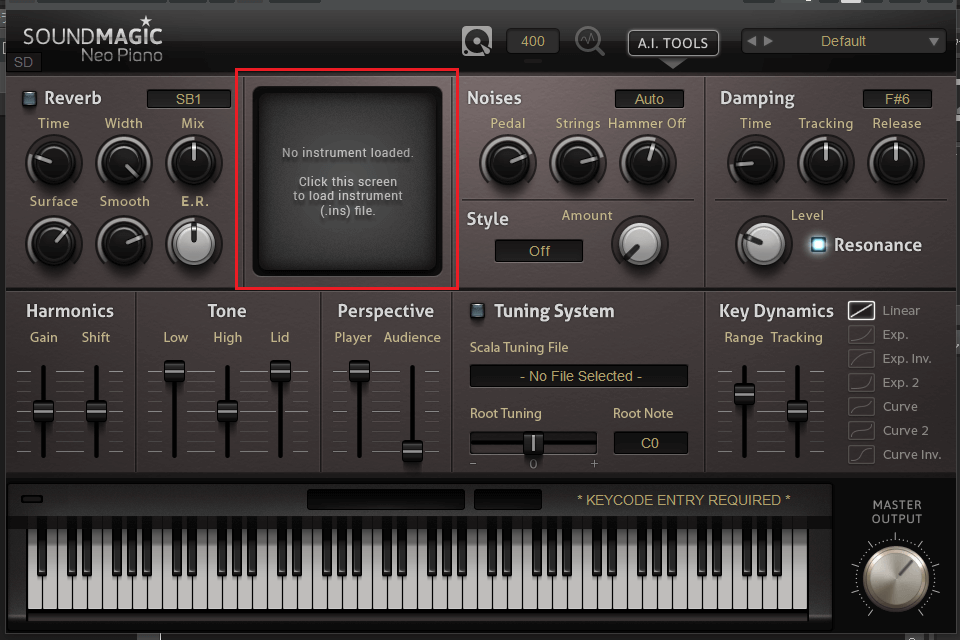Viewport: 960px width, 640px height.
Task: Click the Harmonics Gain slider handle
Action: coord(43,411)
